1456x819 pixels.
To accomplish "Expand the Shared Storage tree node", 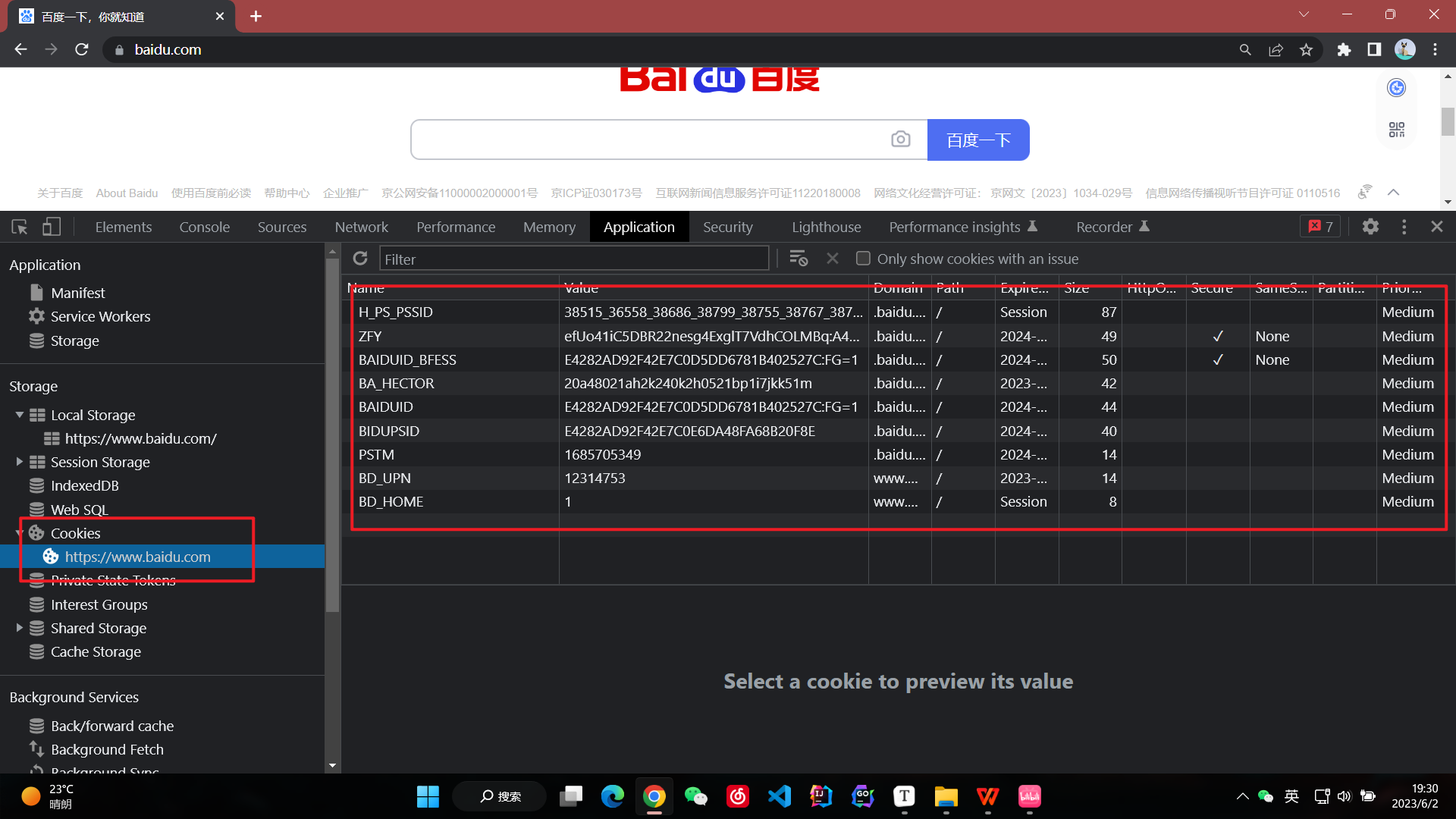I will 20,628.
